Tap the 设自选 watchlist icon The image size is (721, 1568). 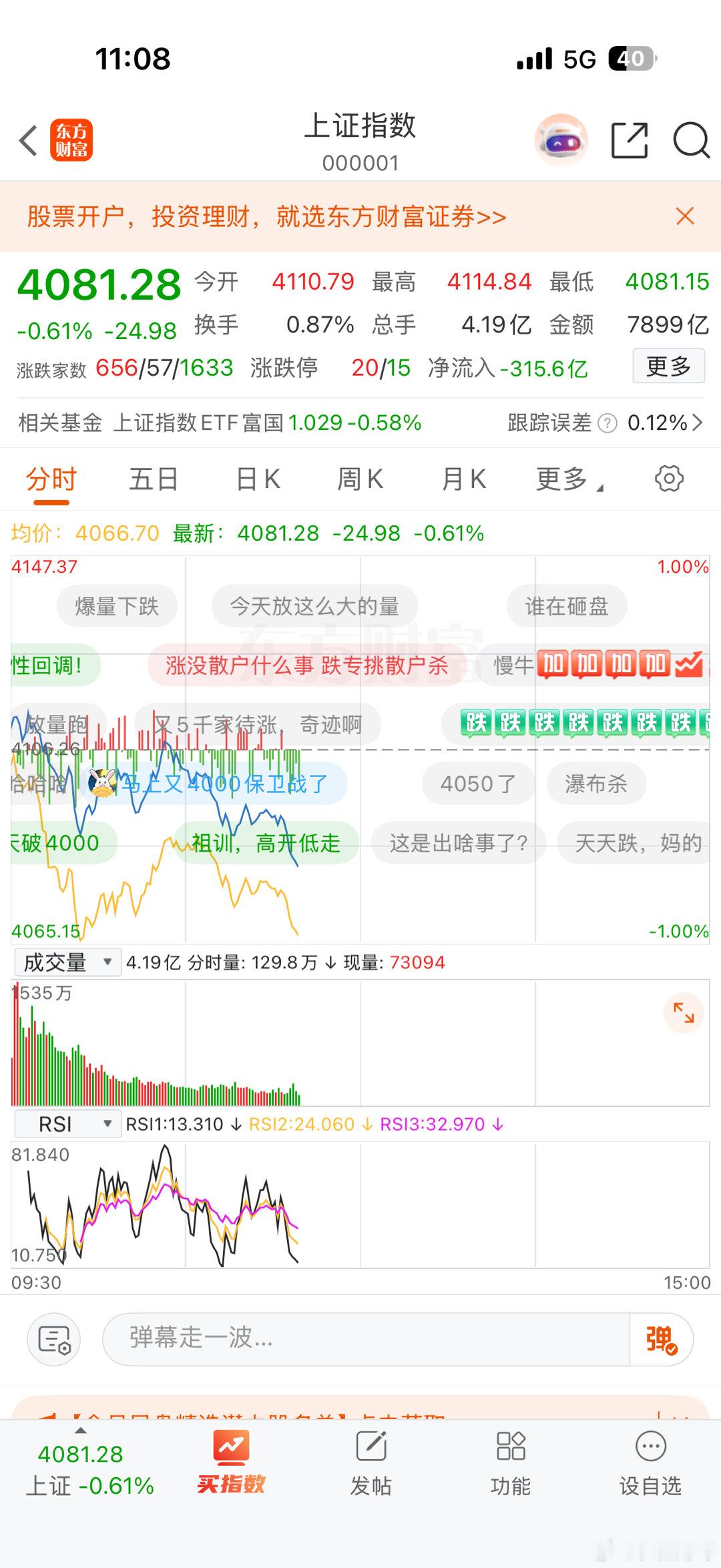[x=650, y=1463]
